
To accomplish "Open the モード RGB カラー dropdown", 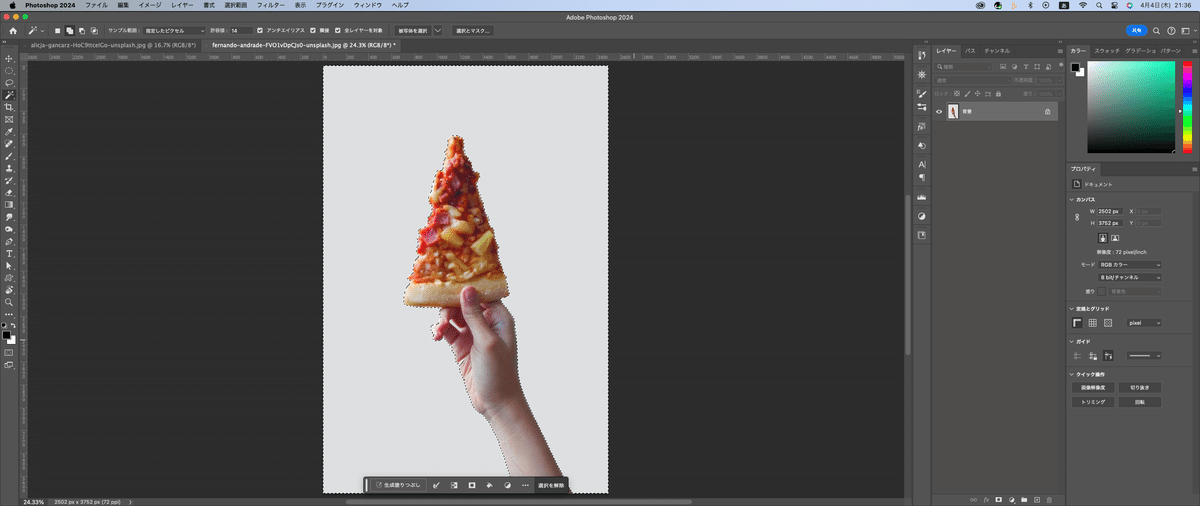I will pos(1130,265).
